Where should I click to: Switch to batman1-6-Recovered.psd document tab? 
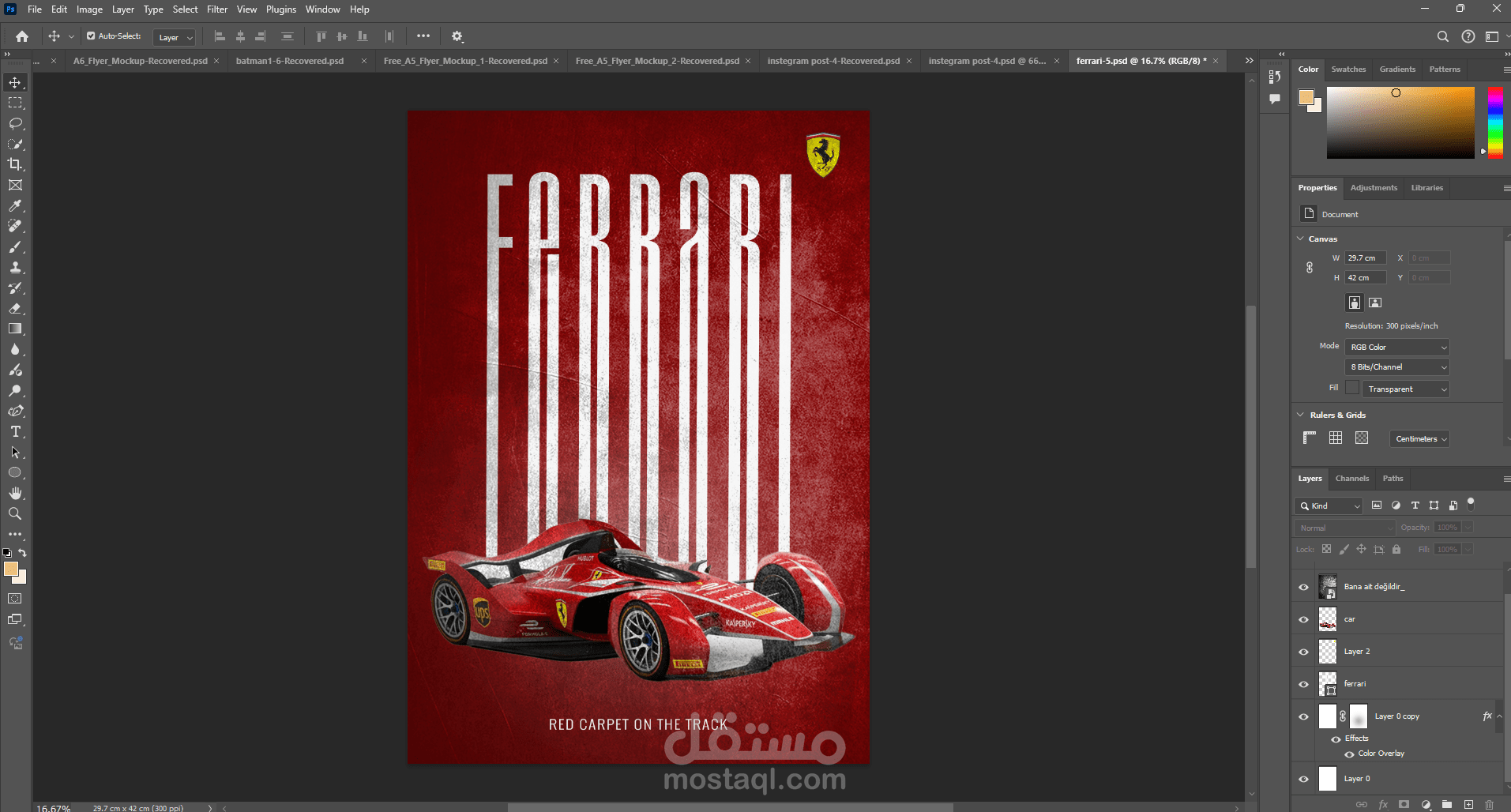click(290, 61)
